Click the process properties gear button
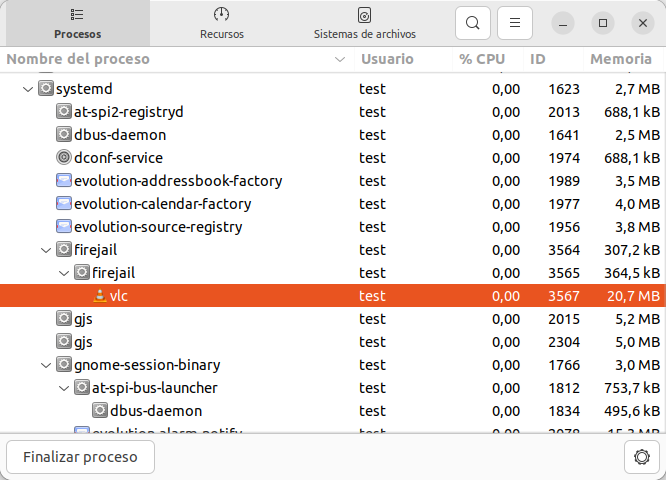Screen dimensions: 666x480 click(641, 458)
